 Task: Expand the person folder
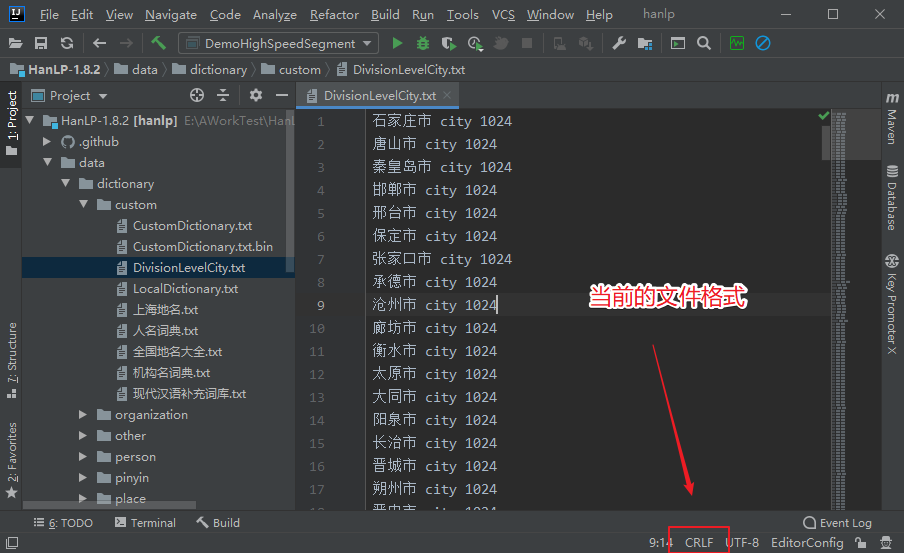[83, 457]
